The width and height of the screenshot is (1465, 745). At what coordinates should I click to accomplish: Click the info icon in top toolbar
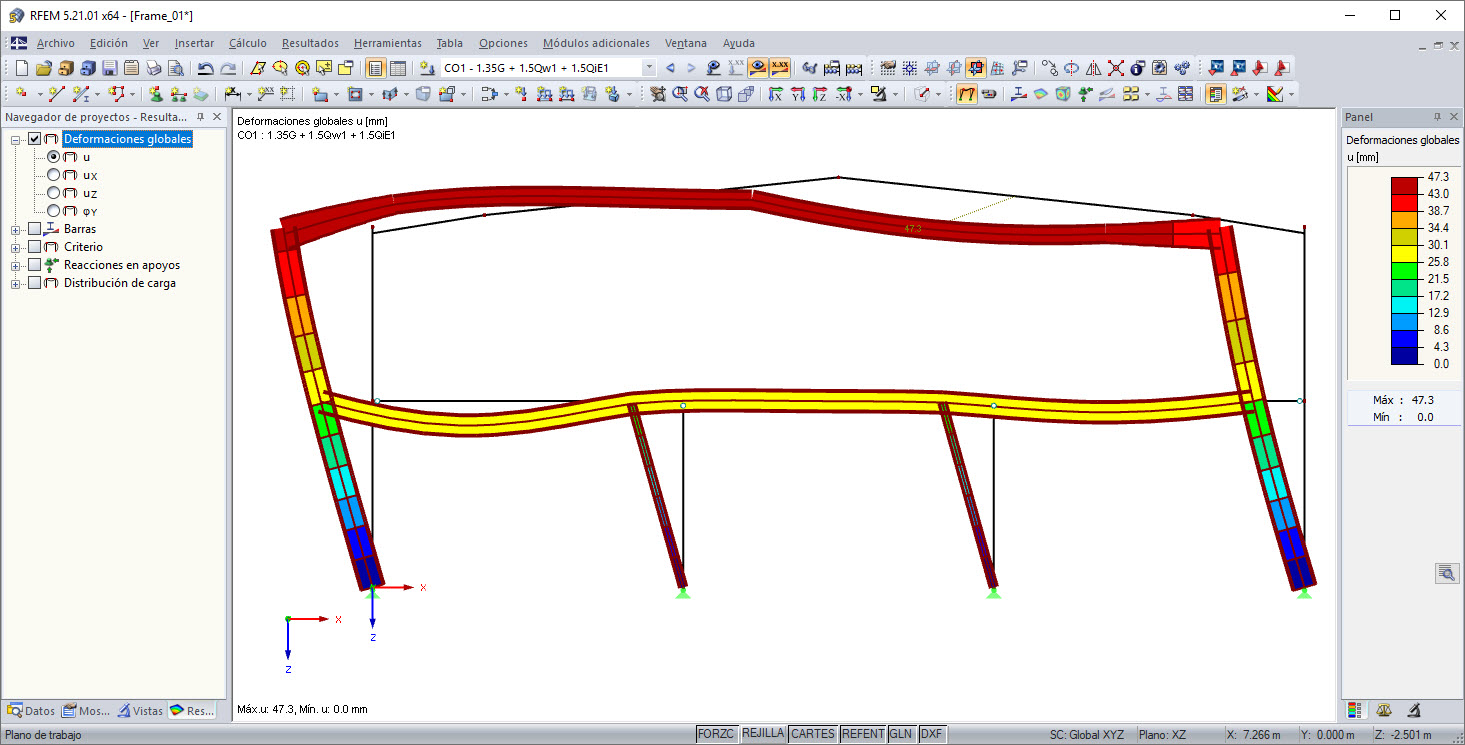click(1137, 68)
